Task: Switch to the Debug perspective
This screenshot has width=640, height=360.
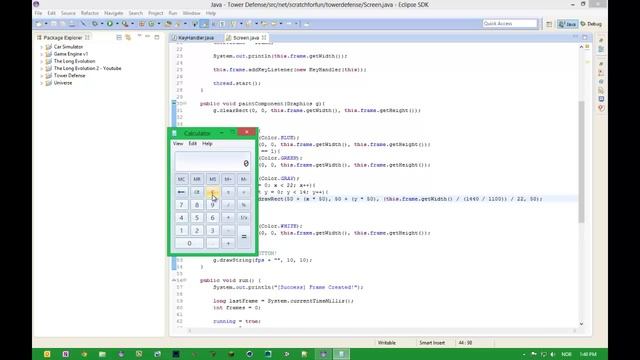Action: (x=592, y=24)
